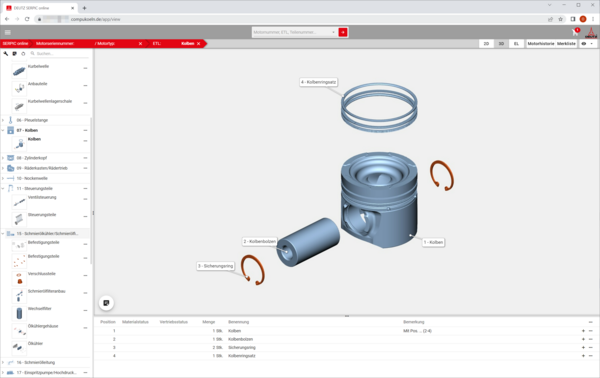Open the Verschlussteile thumbnail
This screenshot has height=378, width=600.
[x=19, y=278]
